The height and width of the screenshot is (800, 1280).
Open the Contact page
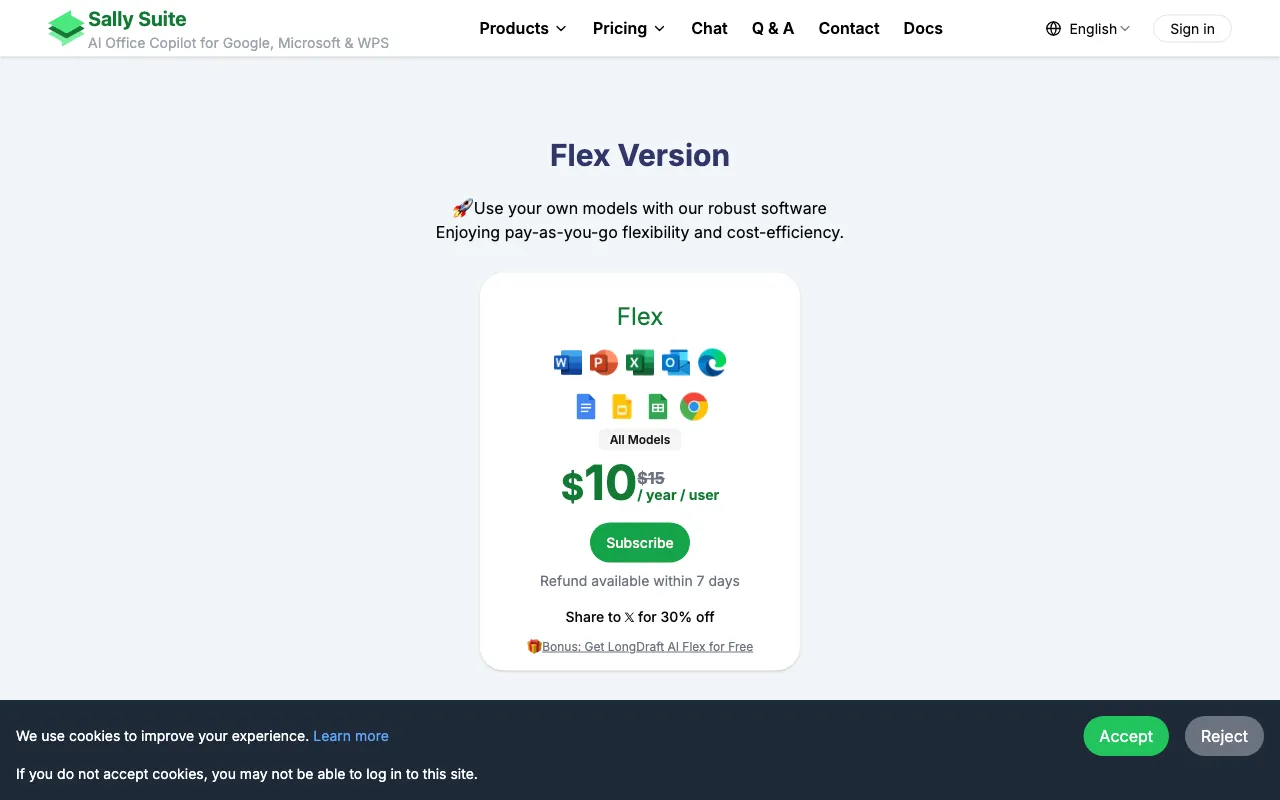[849, 28]
